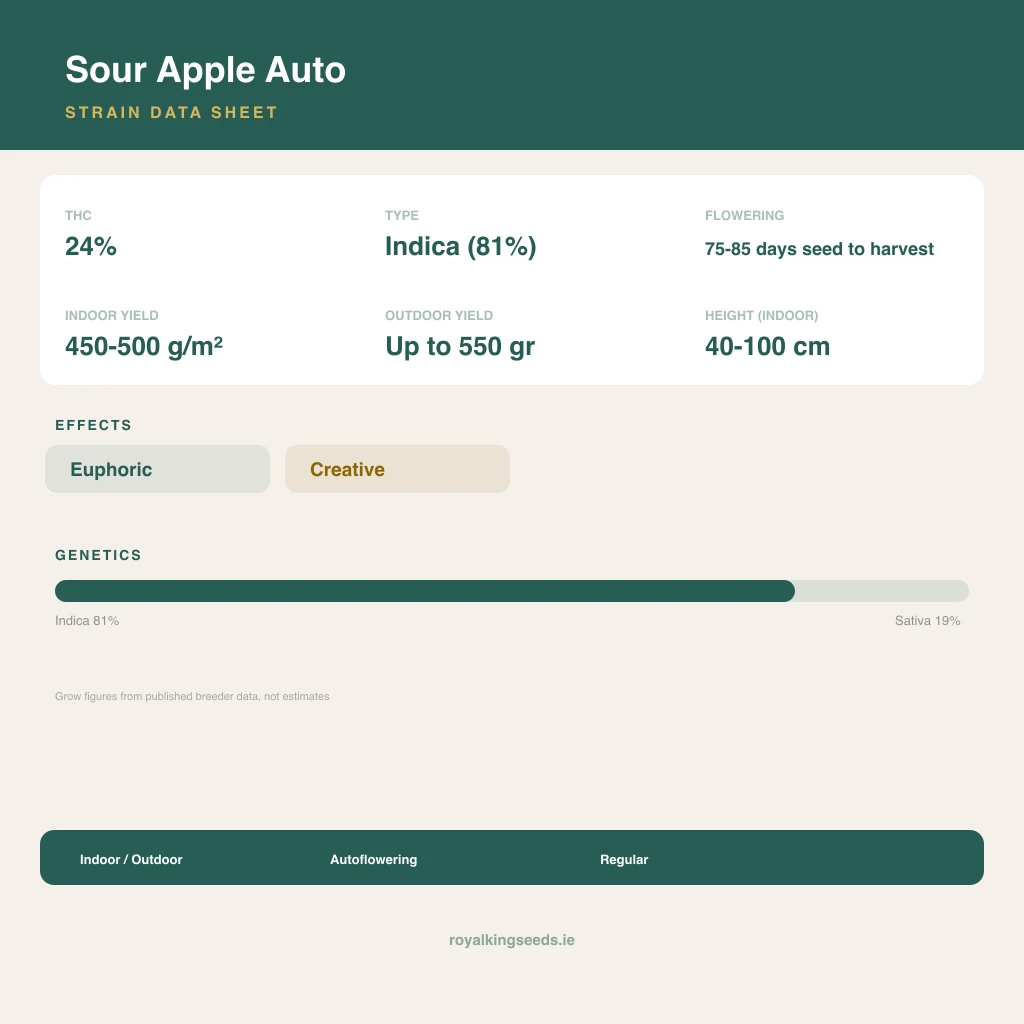Click the Sativa 19% label
Viewport: 1024px width, 1024px height.
click(927, 620)
